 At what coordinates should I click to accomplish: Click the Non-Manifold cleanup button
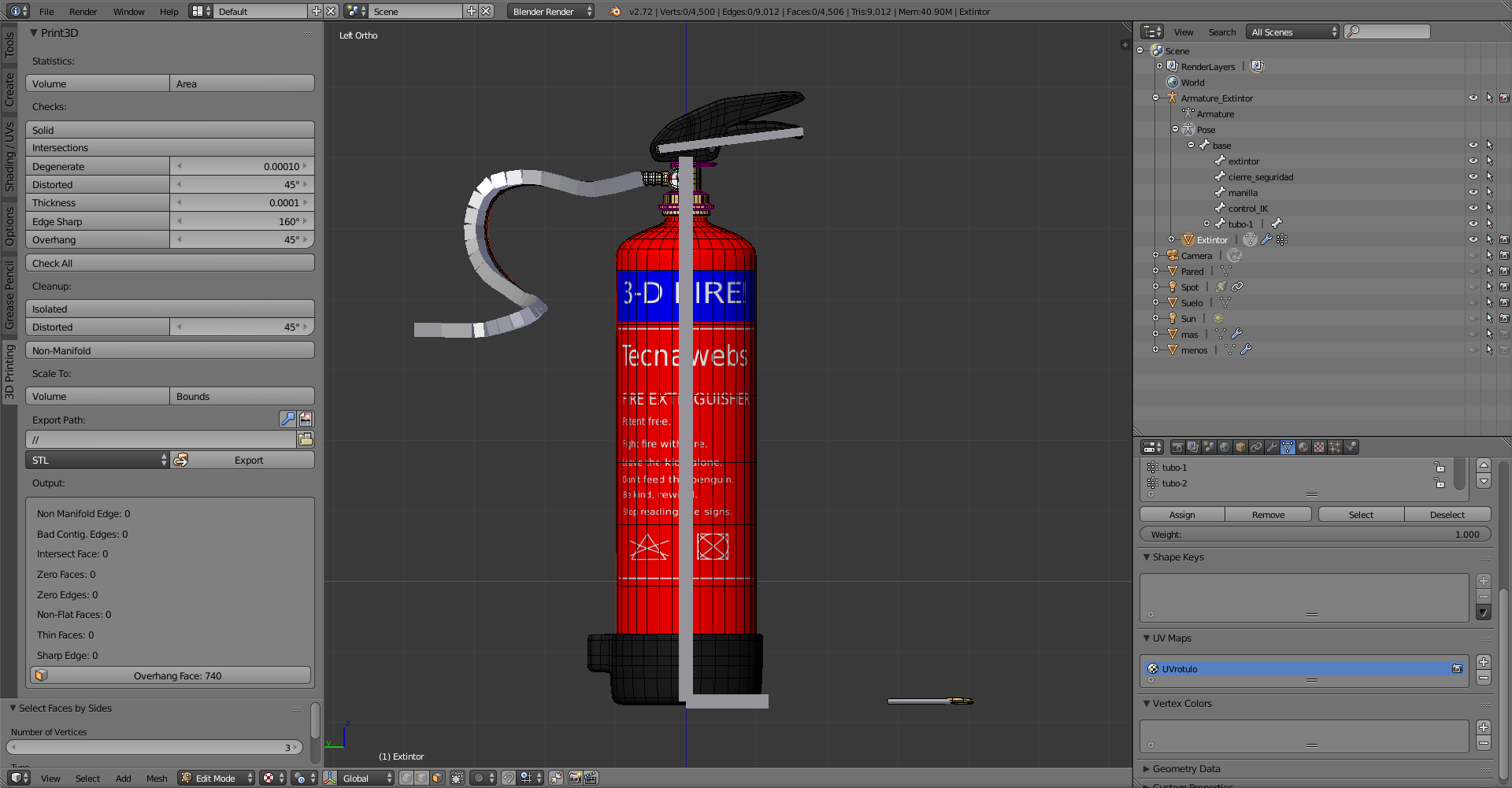coord(170,351)
